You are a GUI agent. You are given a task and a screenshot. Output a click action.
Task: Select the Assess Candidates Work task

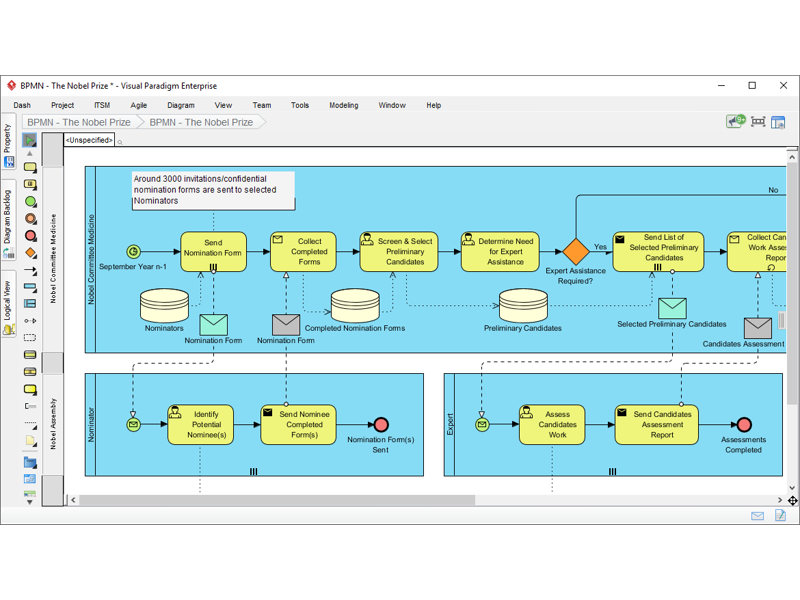click(x=553, y=424)
